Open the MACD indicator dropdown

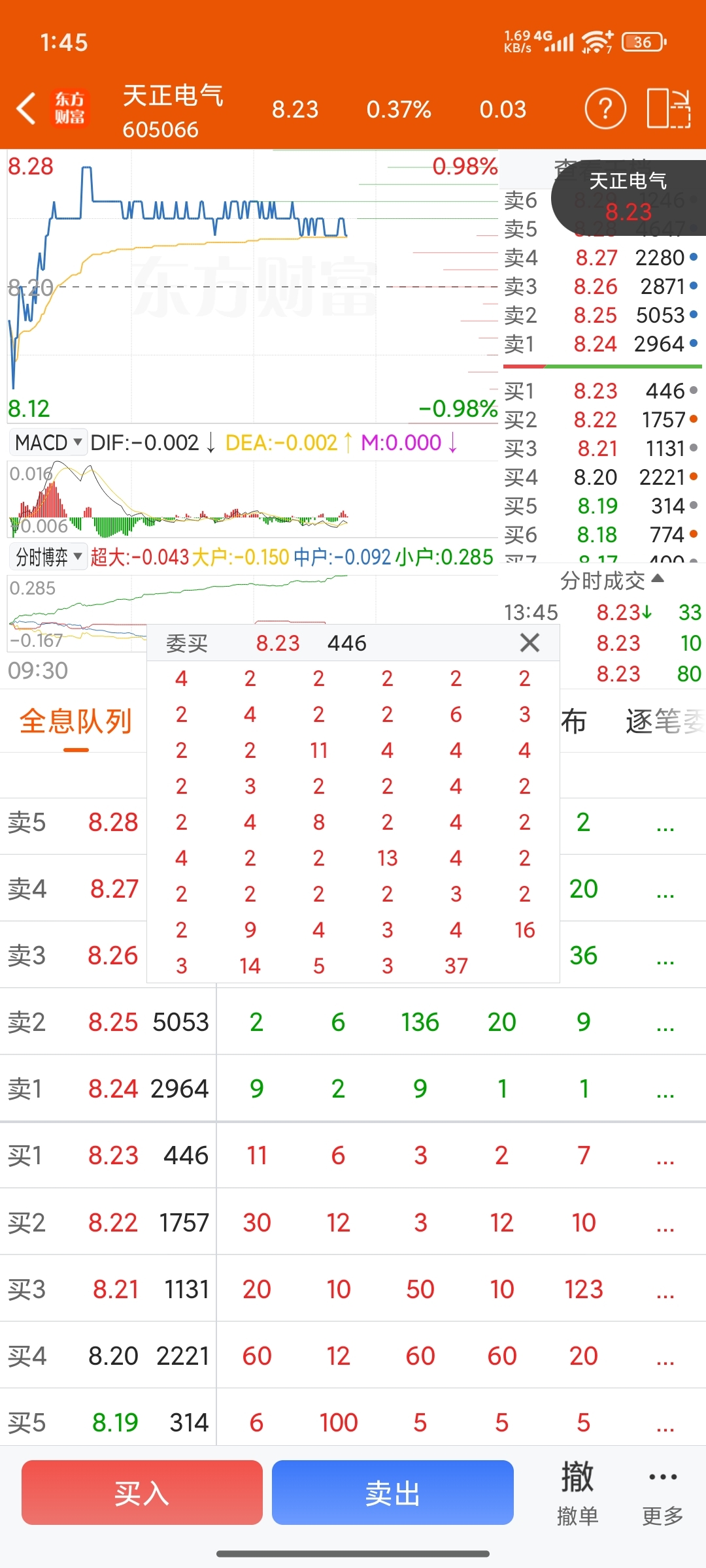tap(48, 442)
